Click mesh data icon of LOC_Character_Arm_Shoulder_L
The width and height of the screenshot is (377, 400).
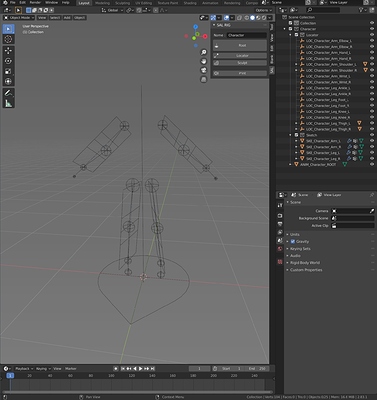tap(365, 64)
